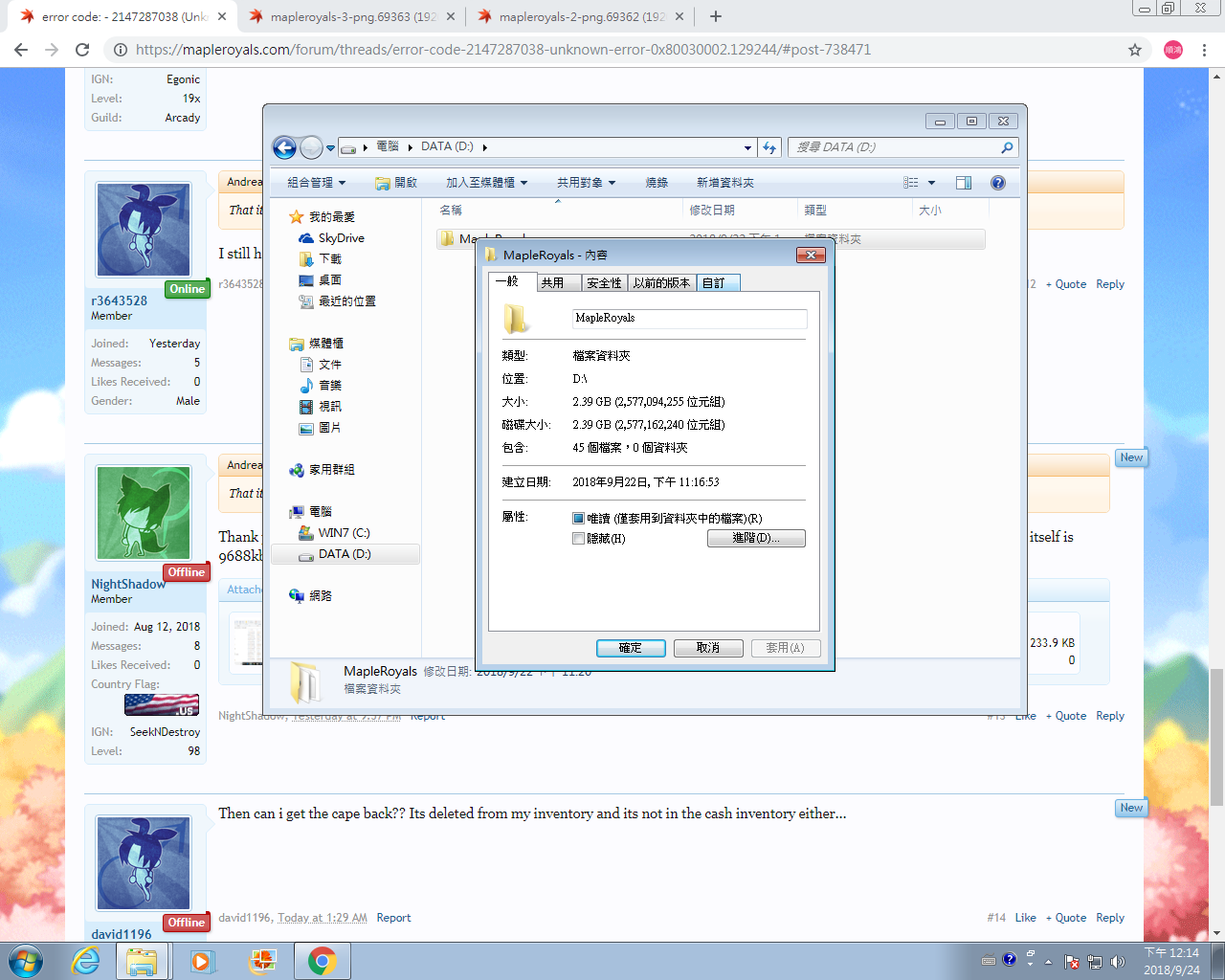Click Report link on david1196 post
This screenshot has width=1225, height=980.
point(393,918)
